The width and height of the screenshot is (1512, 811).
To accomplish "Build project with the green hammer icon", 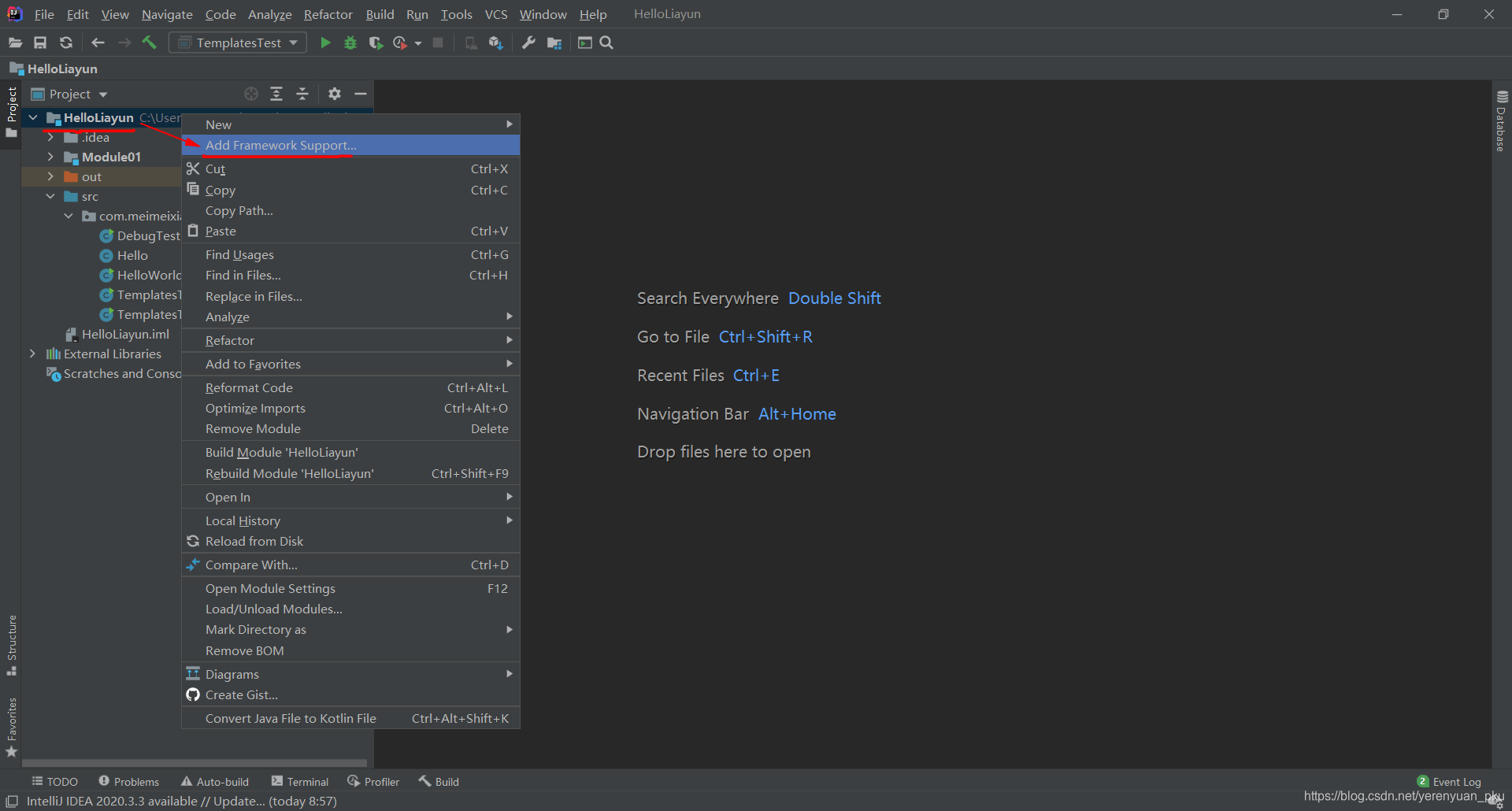I will click(x=150, y=43).
